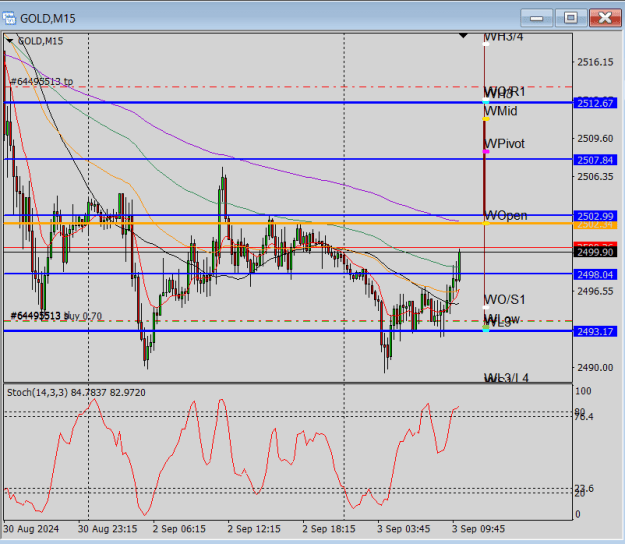Select the 2493.17 blue price label

(x=595, y=332)
